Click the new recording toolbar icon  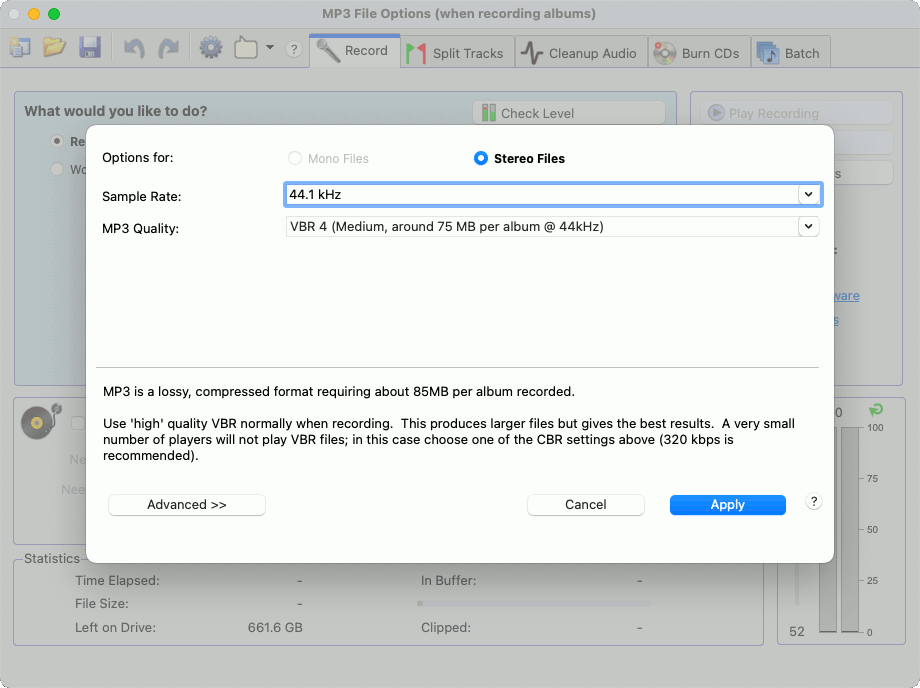(x=21, y=48)
